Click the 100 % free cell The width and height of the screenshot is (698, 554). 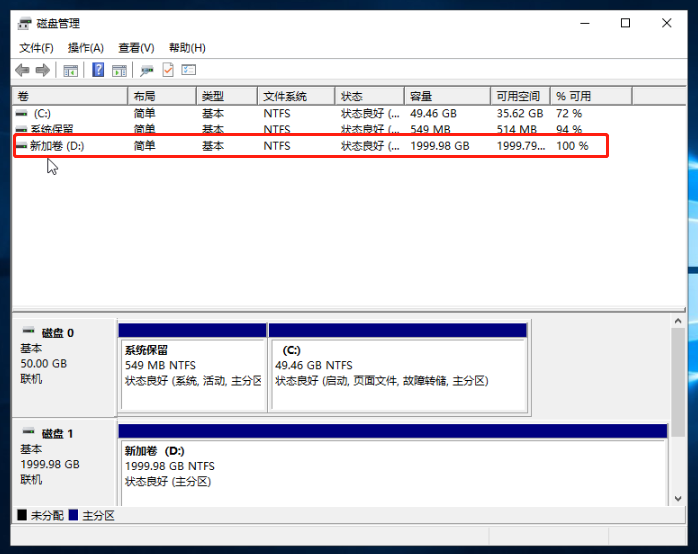click(x=572, y=146)
